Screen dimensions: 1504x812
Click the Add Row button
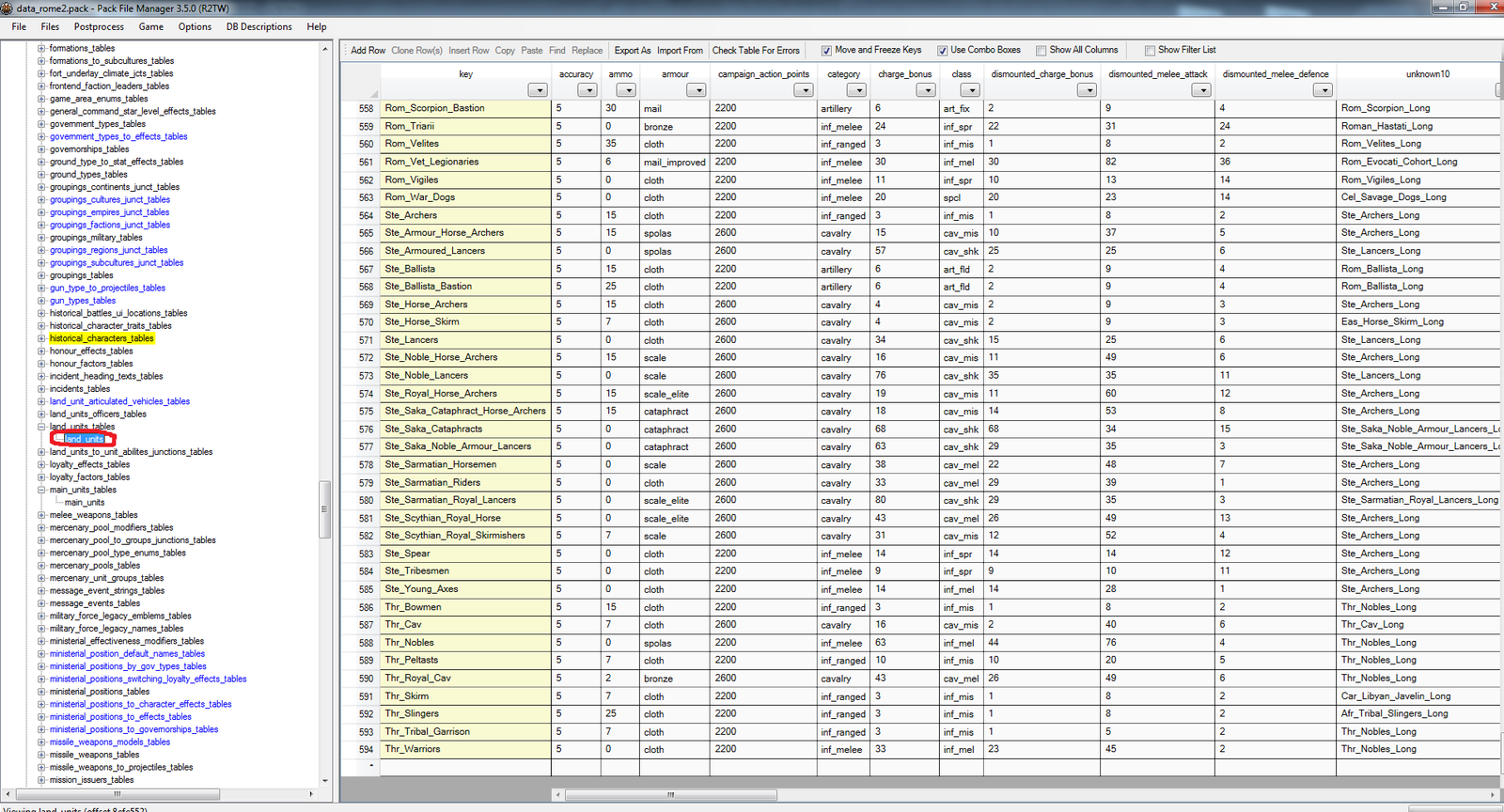pyautogui.click(x=368, y=51)
